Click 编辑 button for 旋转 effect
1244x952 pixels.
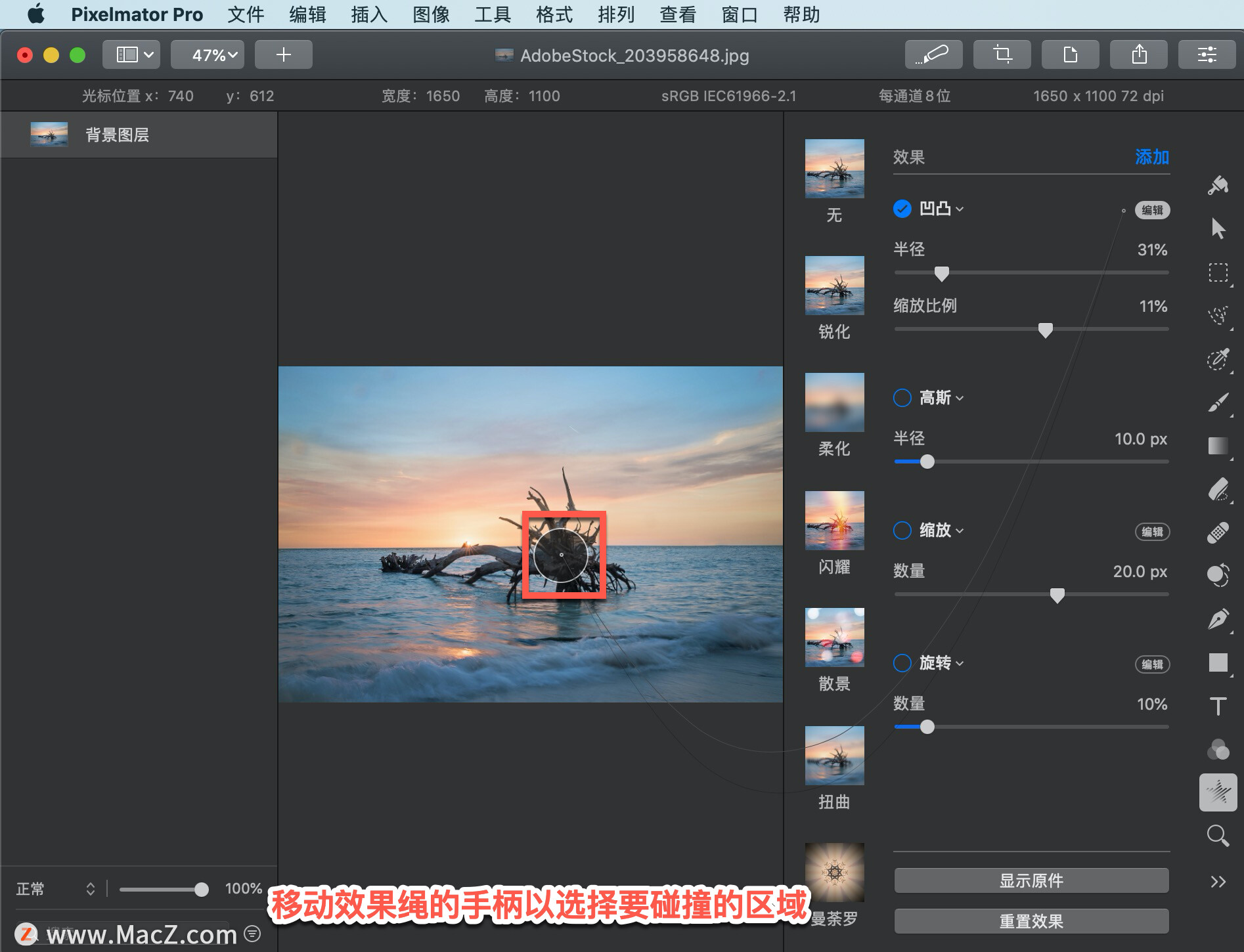coord(1152,664)
